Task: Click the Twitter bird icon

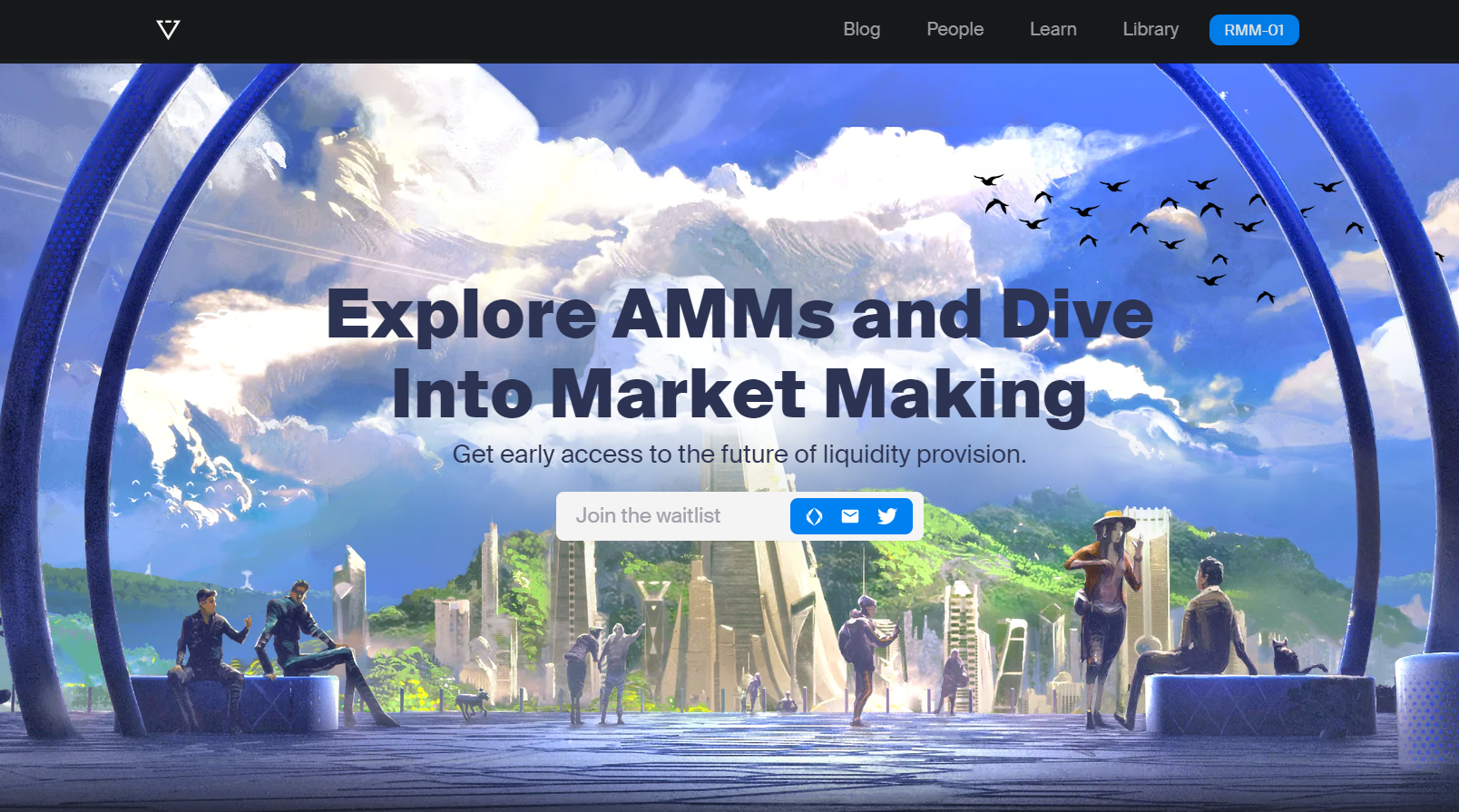Action: [x=886, y=516]
